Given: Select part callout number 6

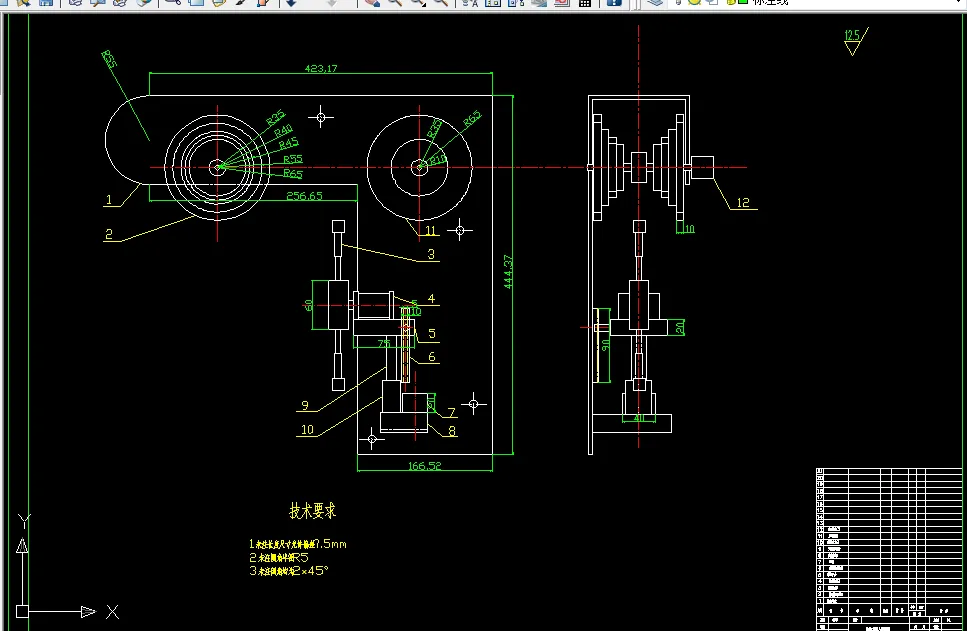Looking at the screenshot, I should 432,357.
